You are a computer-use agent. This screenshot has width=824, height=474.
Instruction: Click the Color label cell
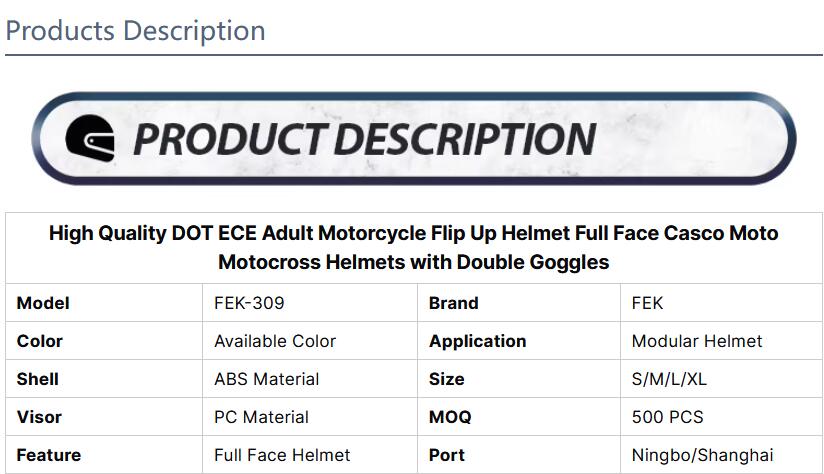coord(104,341)
